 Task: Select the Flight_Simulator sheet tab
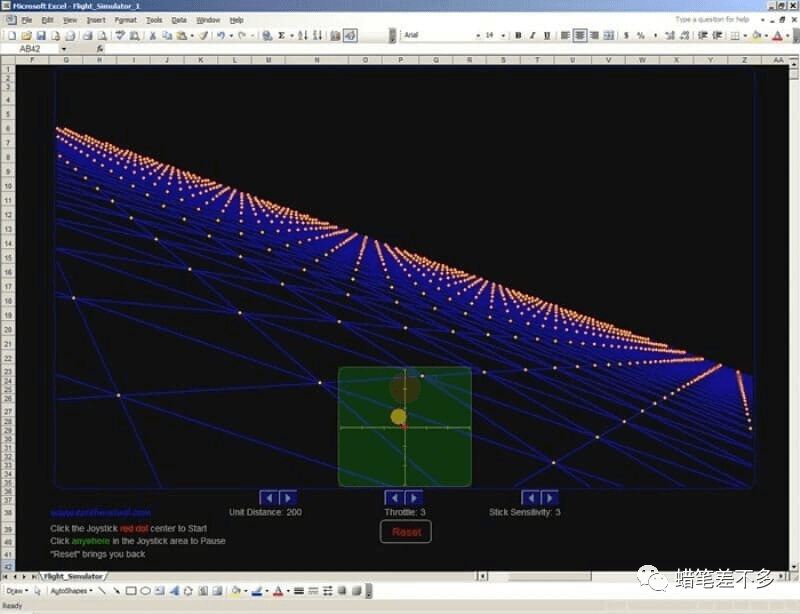tap(73, 576)
